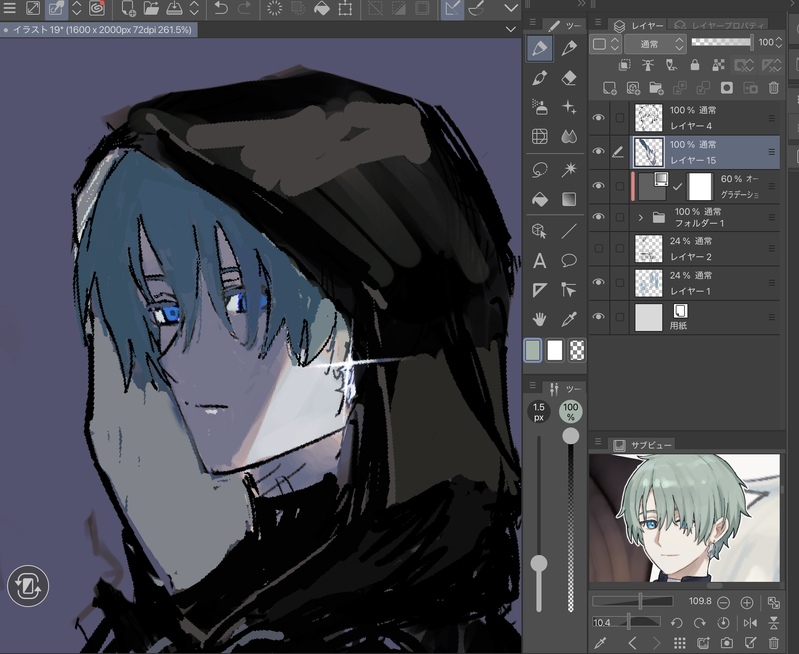Screen dimensions: 799x654
Task: Click the new raster layer icon
Action: [609, 88]
